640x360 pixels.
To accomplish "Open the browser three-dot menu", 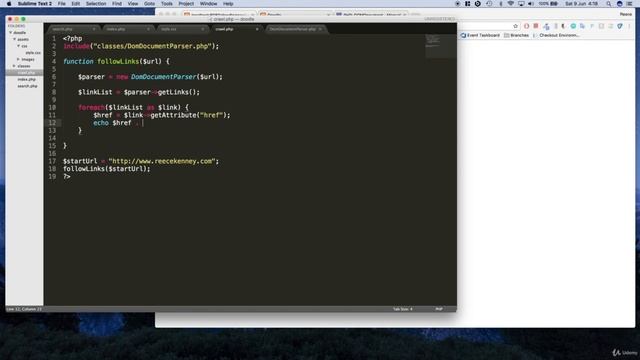I will coord(629,26).
